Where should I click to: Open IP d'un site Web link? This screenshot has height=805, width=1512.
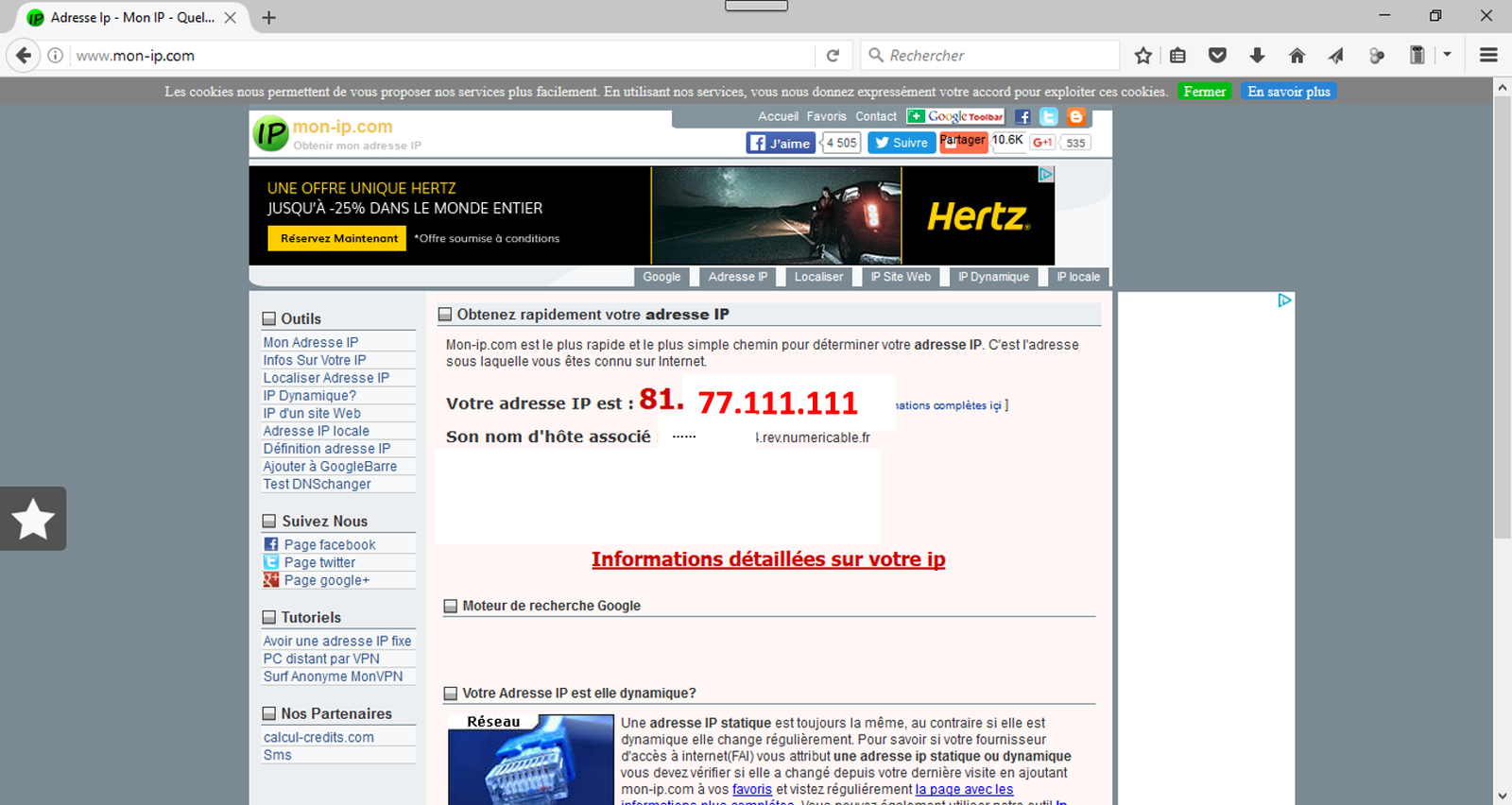pos(312,413)
